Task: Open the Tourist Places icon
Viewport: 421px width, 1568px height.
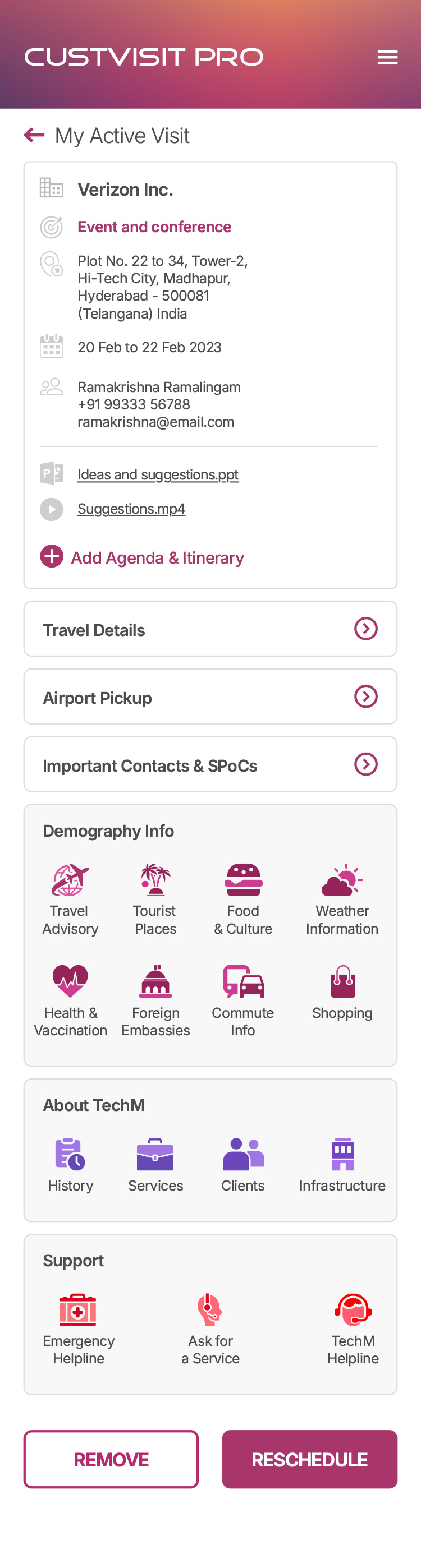Action: [155, 880]
